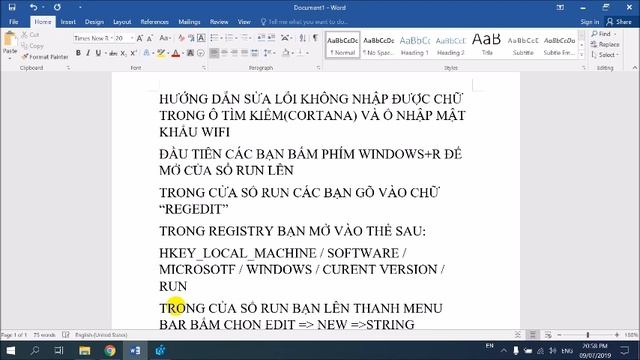Click the Replace button
The height and width of the screenshot is (360, 640).
click(605, 44)
